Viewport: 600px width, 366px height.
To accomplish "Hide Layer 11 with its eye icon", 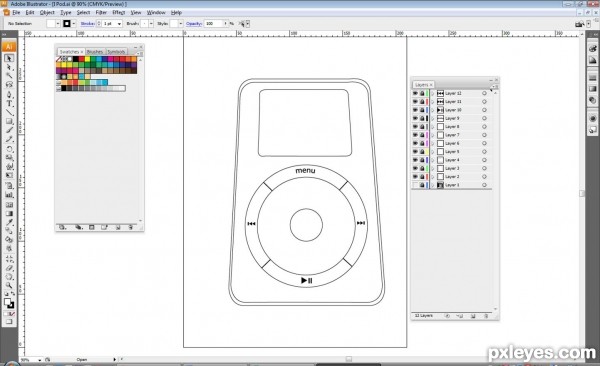I will click(x=415, y=101).
